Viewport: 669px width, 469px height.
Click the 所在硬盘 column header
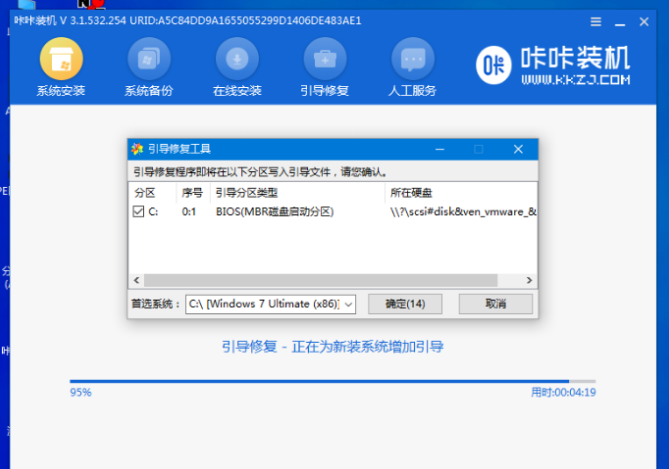[411, 192]
